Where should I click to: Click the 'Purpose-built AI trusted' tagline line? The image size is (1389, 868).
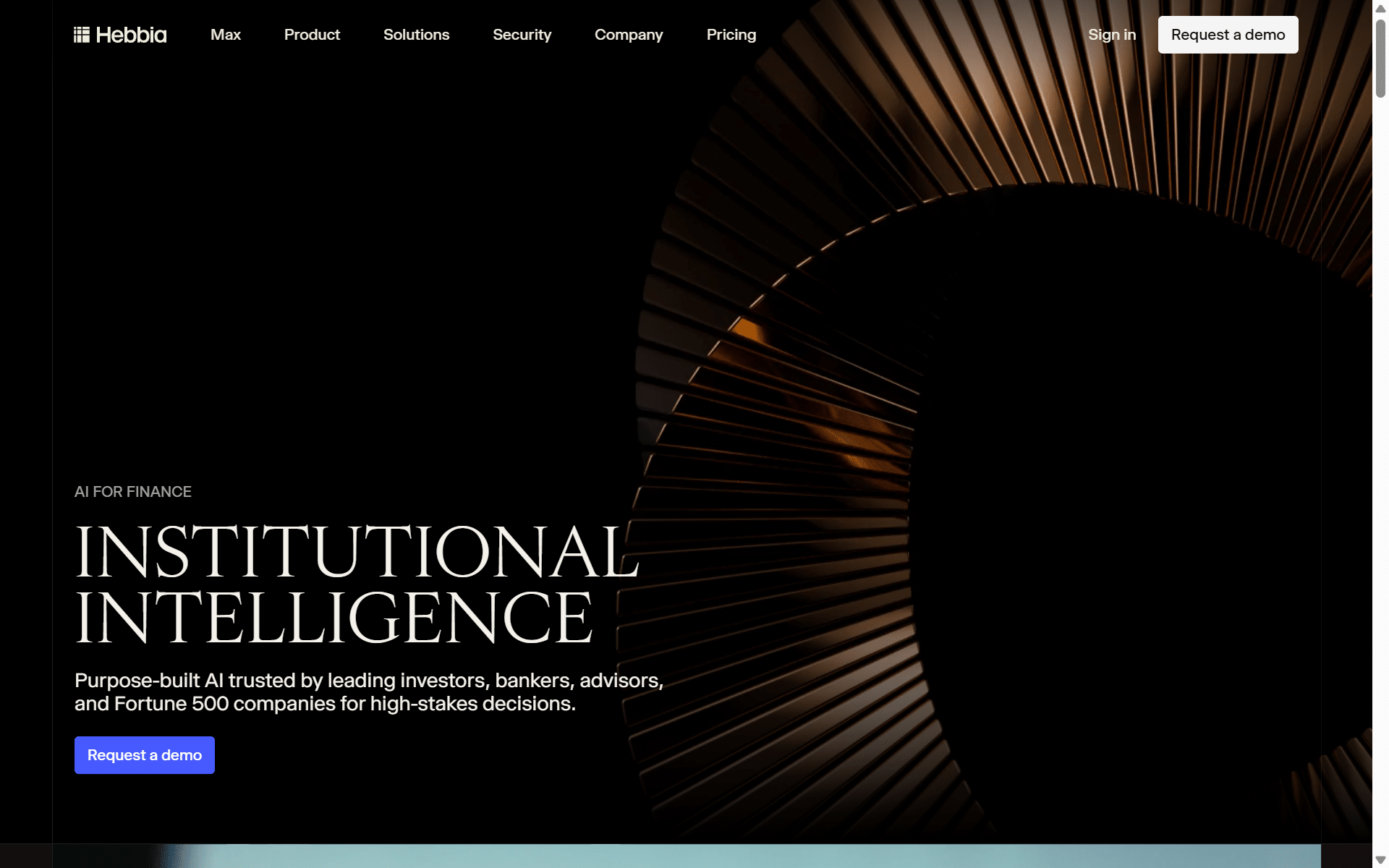[x=369, y=680]
